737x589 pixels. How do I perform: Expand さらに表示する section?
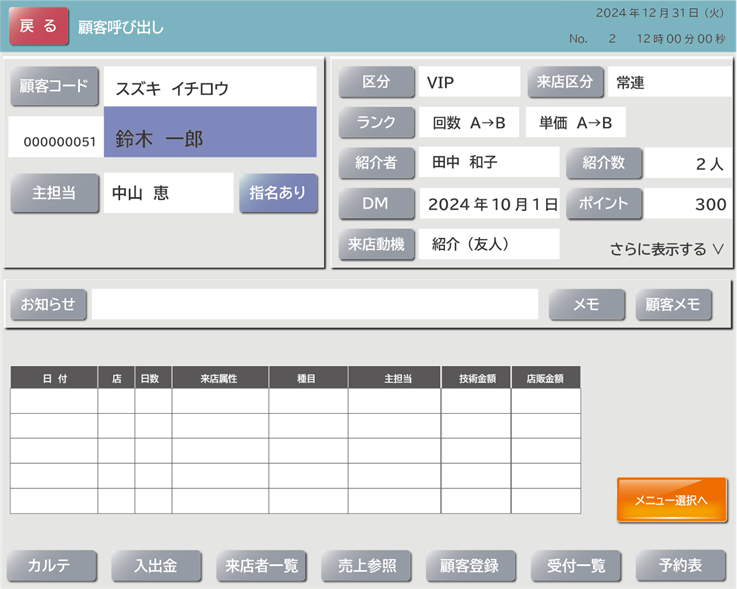(666, 249)
